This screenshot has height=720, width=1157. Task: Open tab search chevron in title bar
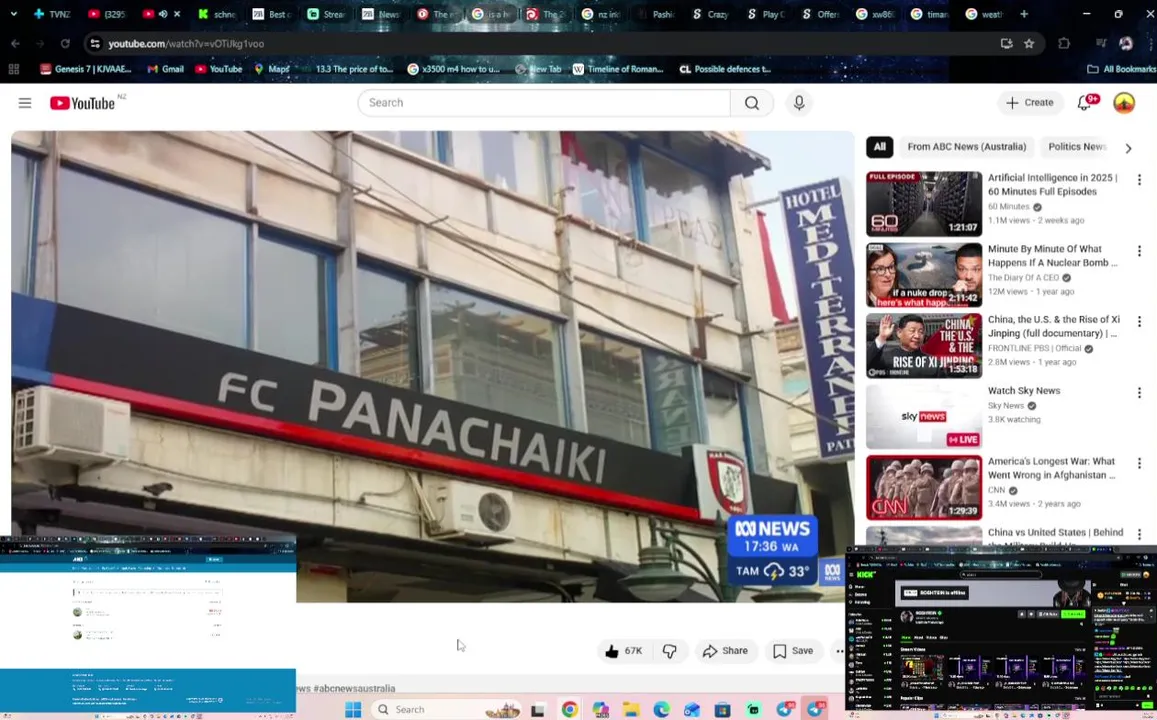pos(13,14)
